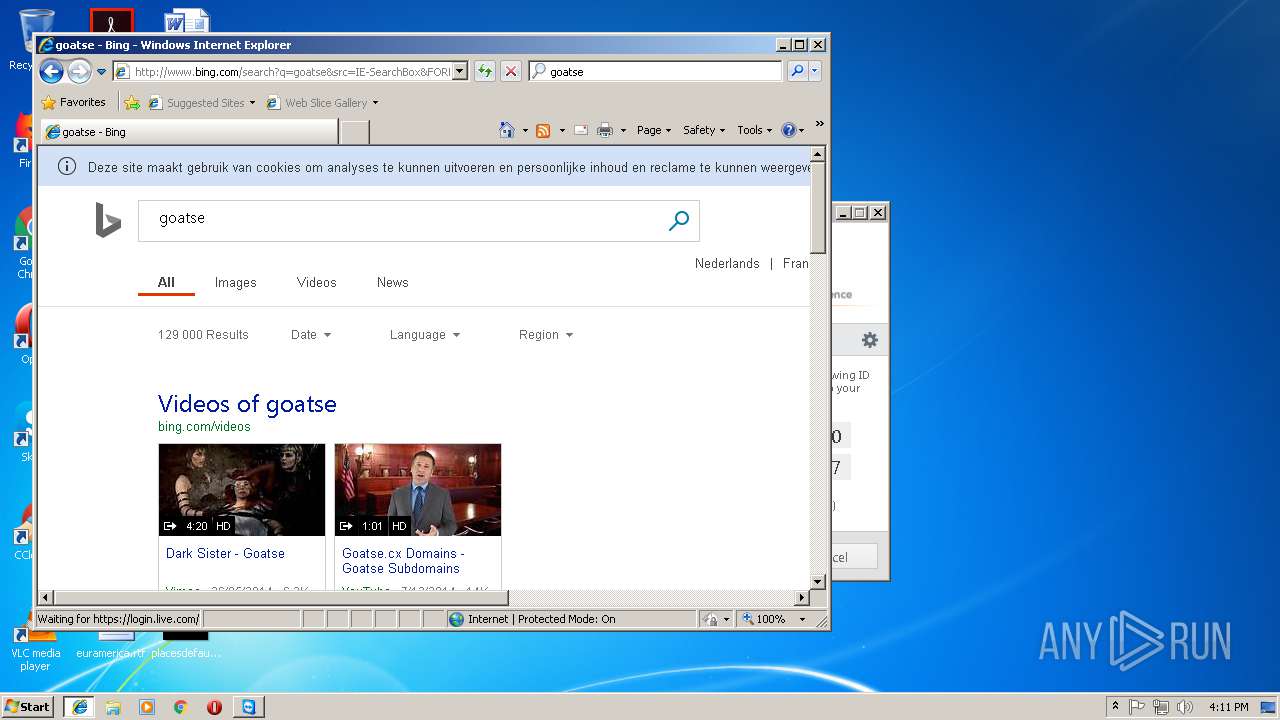Click the Nederlands language link
The image size is (1280, 720).
pyautogui.click(x=727, y=264)
